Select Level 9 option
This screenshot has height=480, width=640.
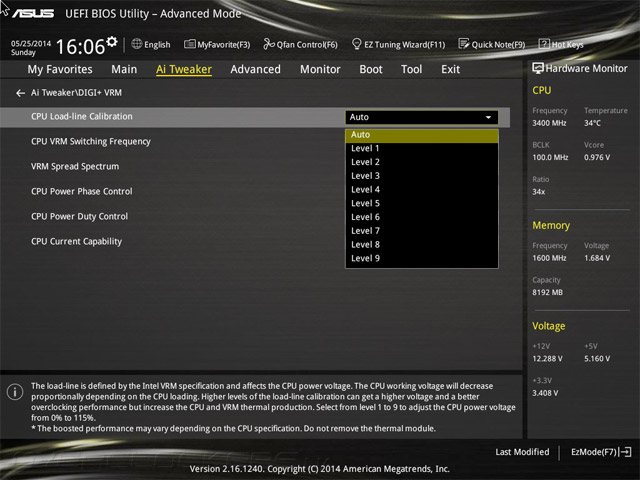click(x=422, y=258)
